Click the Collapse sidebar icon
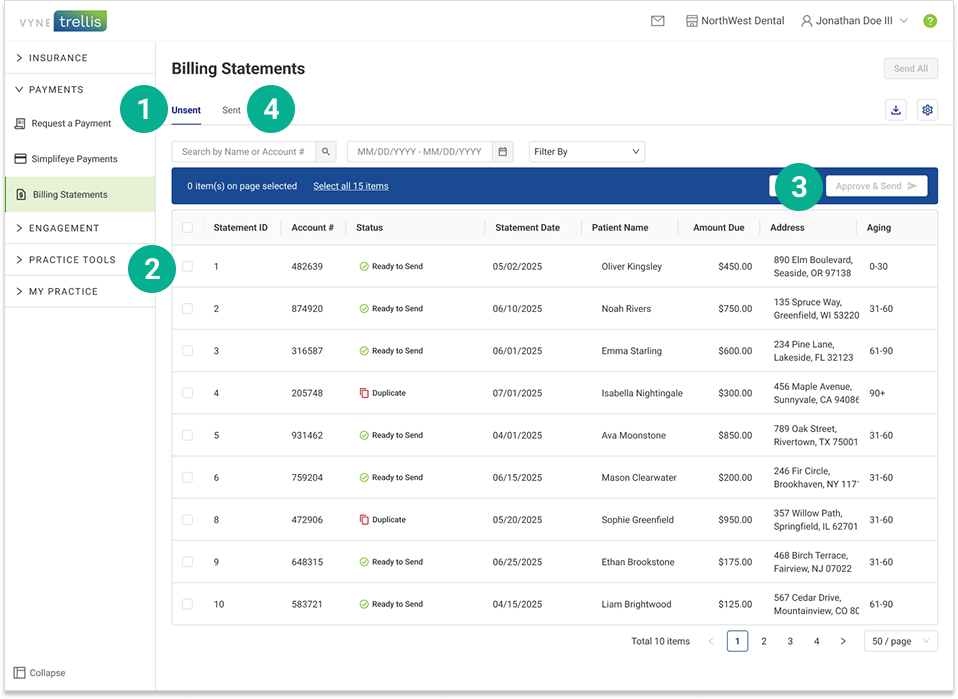The height and width of the screenshot is (699, 958). [19, 673]
